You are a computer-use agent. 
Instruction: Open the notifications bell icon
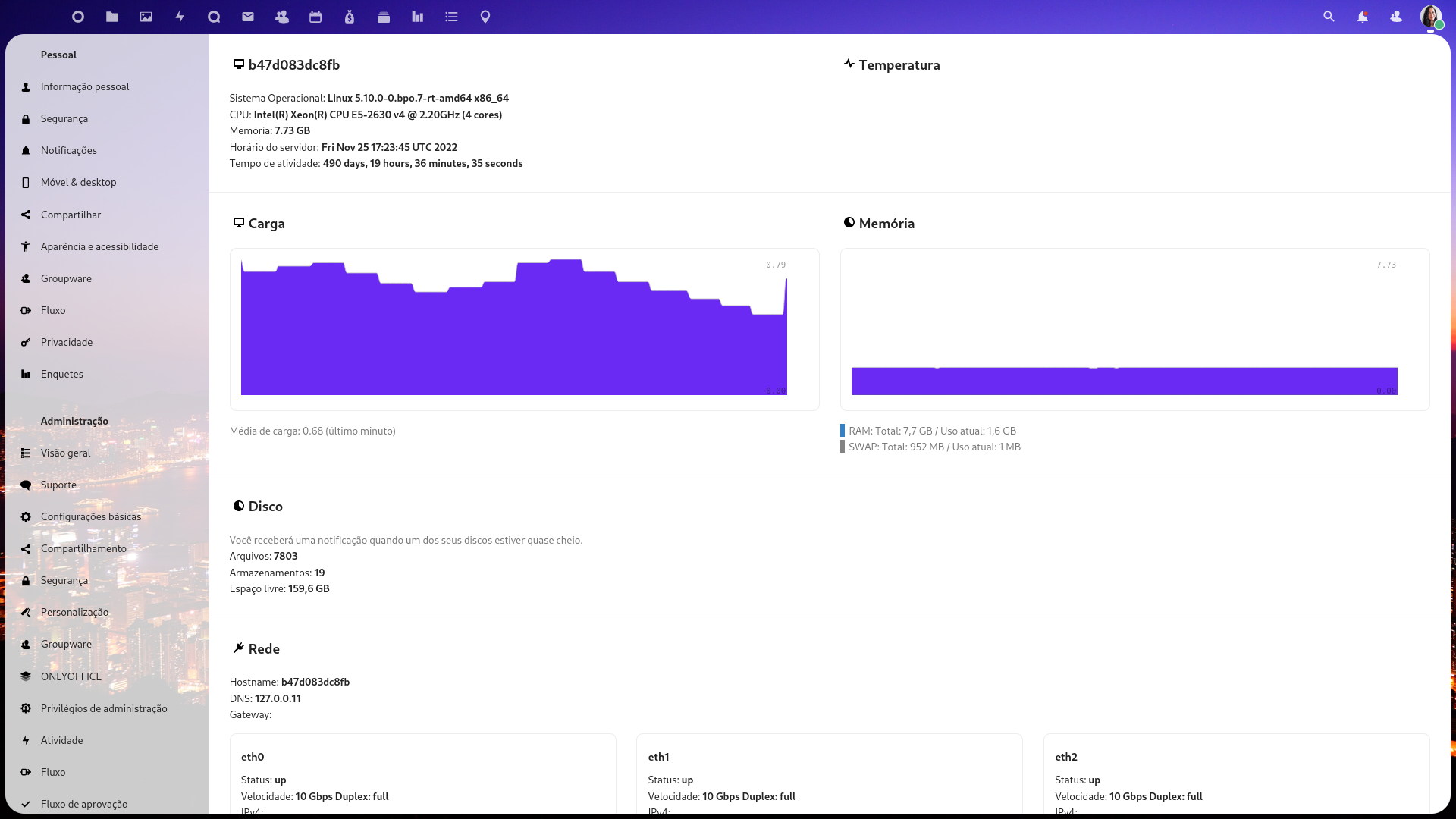tap(1363, 17)
